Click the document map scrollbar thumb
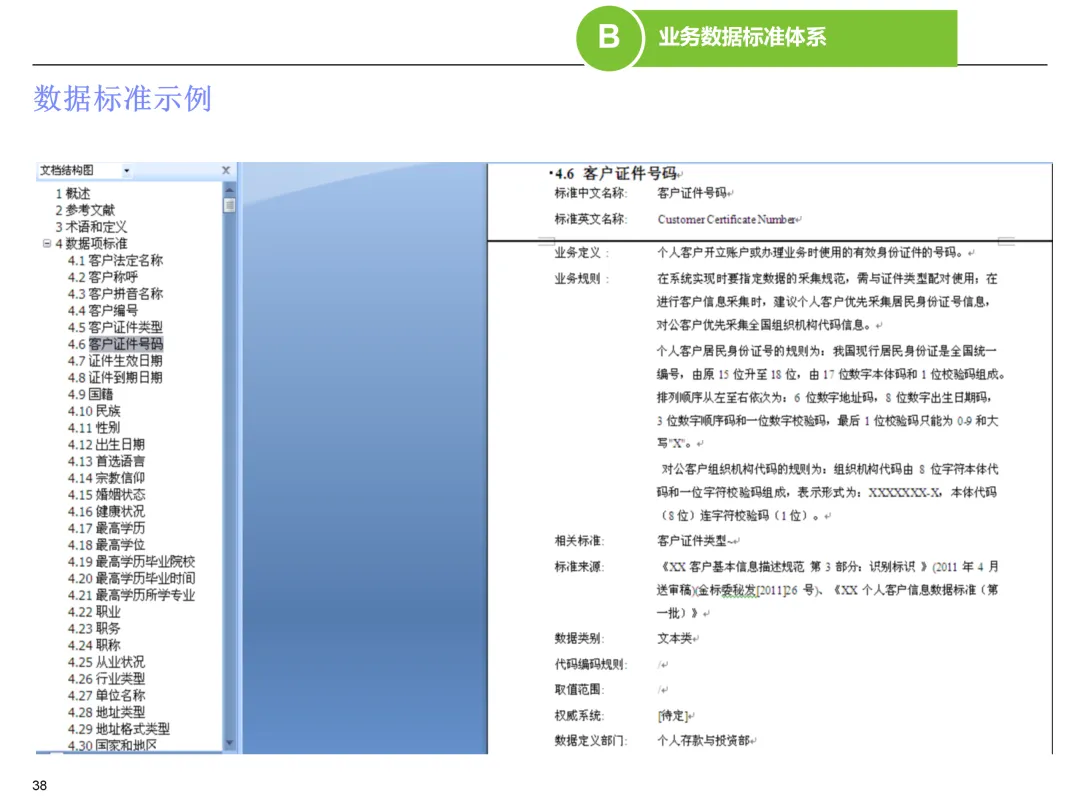 click(229, 205)
